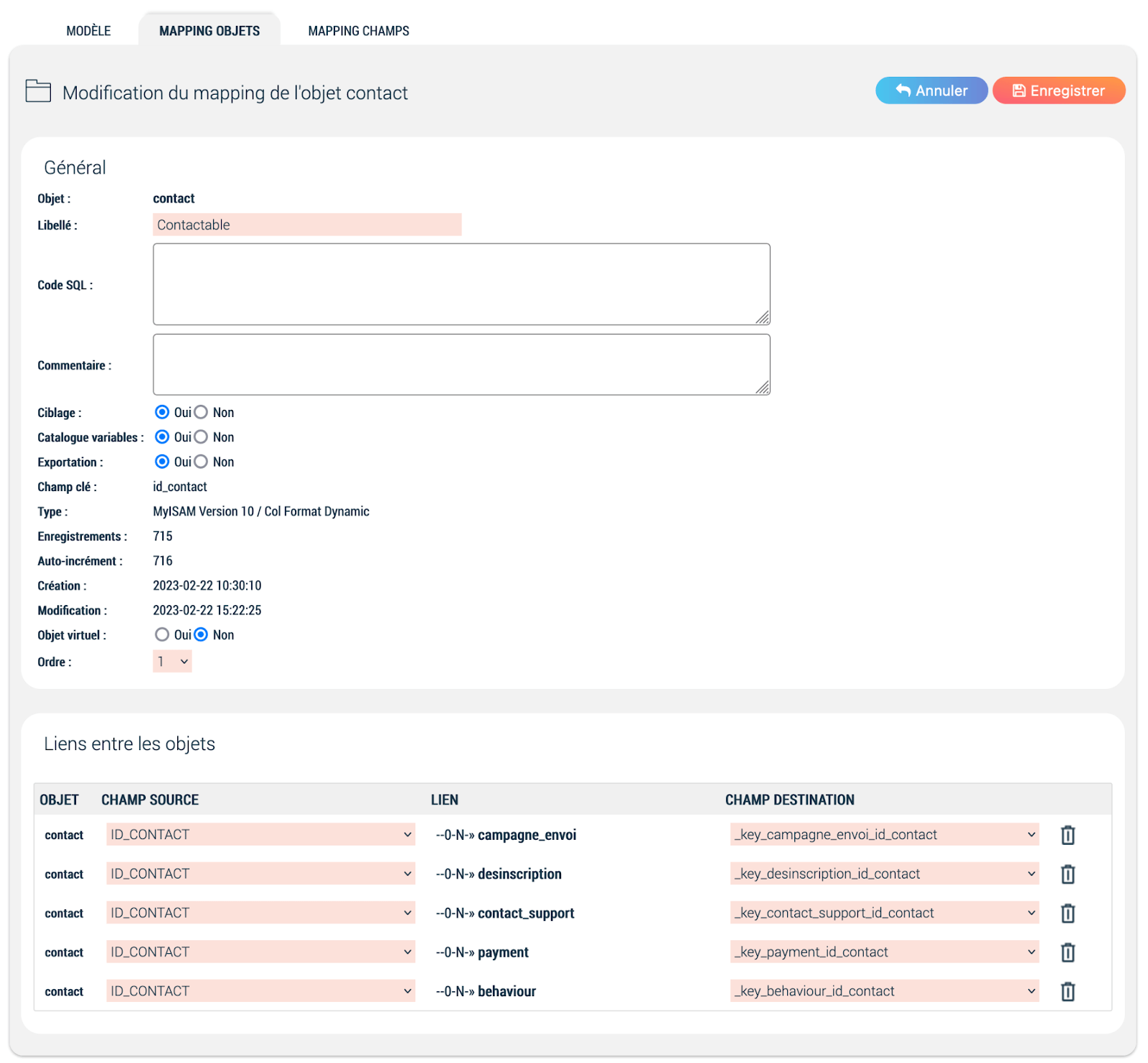This screenshot has width=1148, height=1063.
Task: Open champ source dropdown for behaviour row
Action: (x=260, y=991)
